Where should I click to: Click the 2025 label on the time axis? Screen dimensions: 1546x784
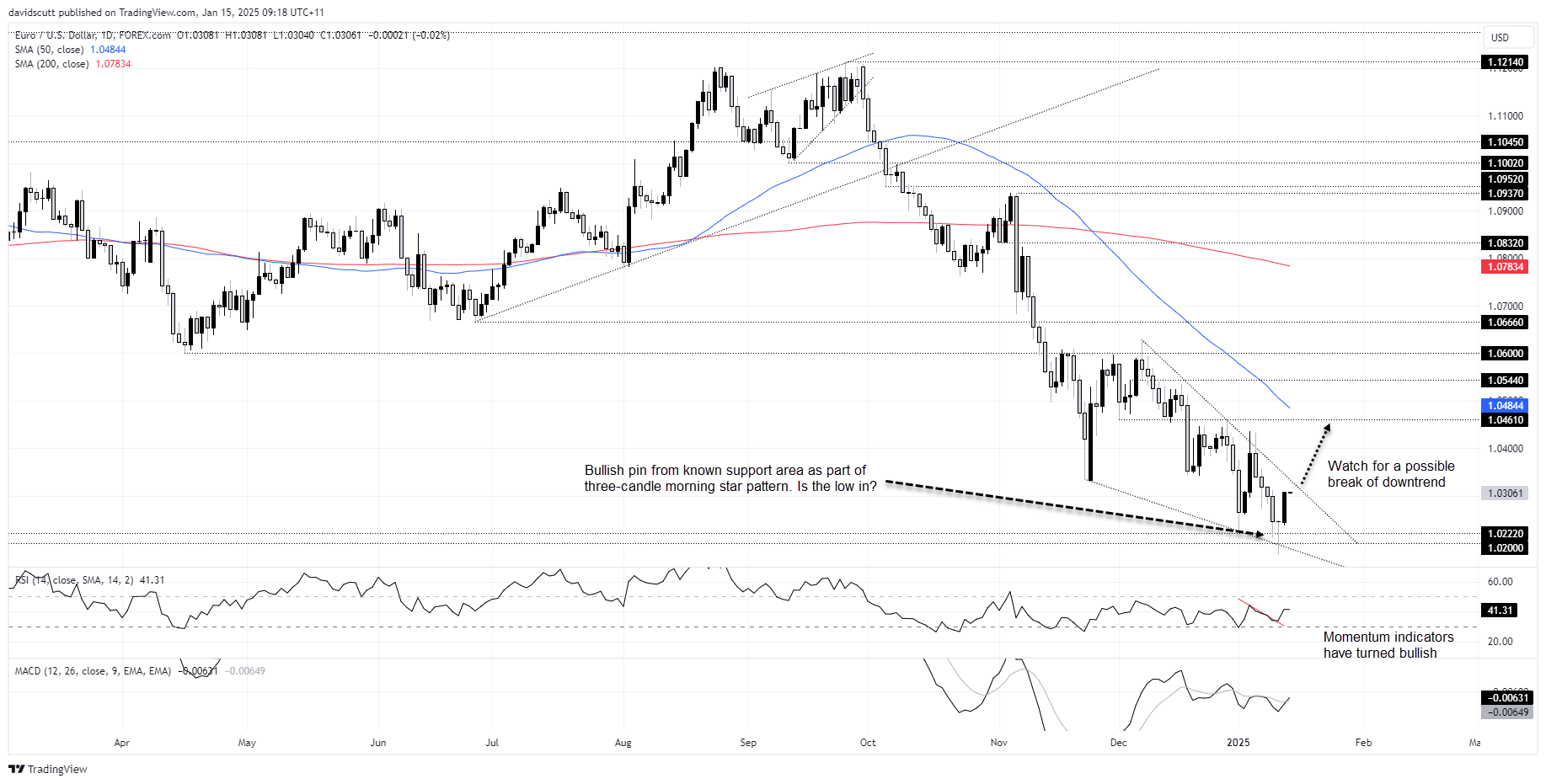(1238, 743)
